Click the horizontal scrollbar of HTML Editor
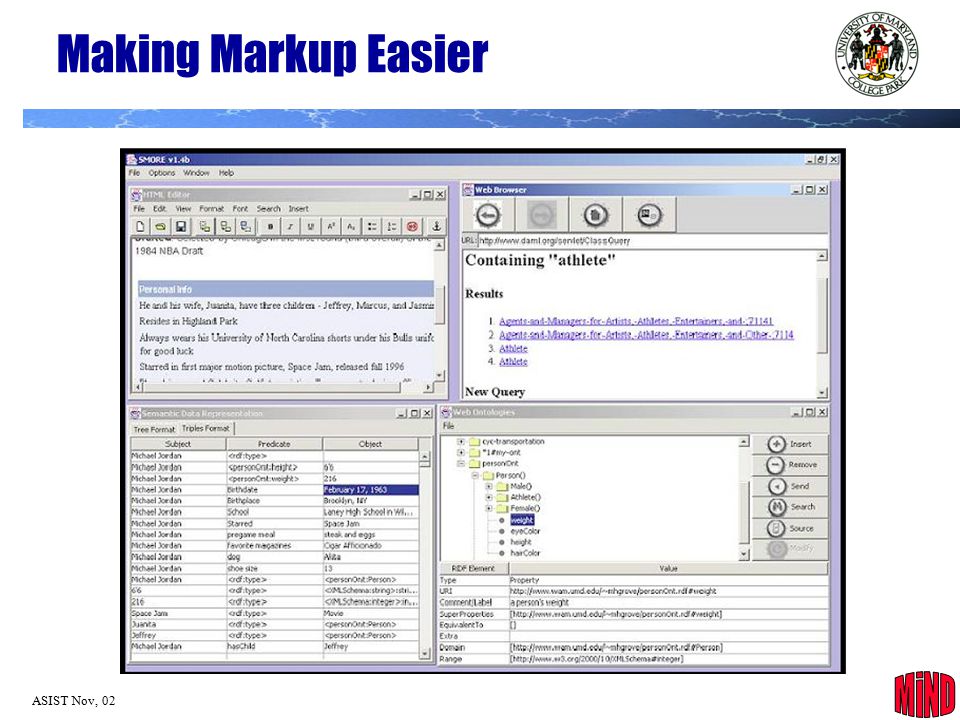 [283, 387]
